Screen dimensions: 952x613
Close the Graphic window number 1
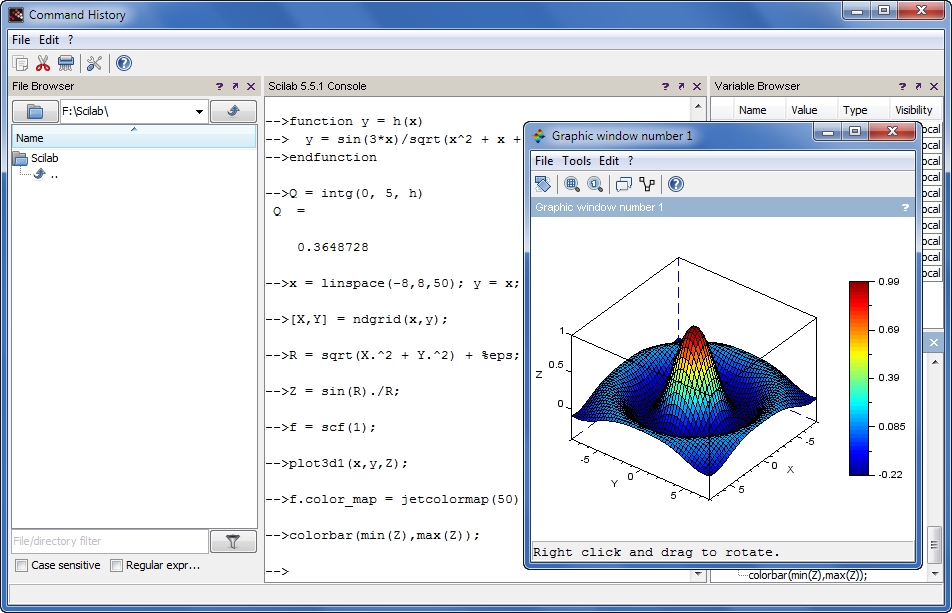coord(892,132)
